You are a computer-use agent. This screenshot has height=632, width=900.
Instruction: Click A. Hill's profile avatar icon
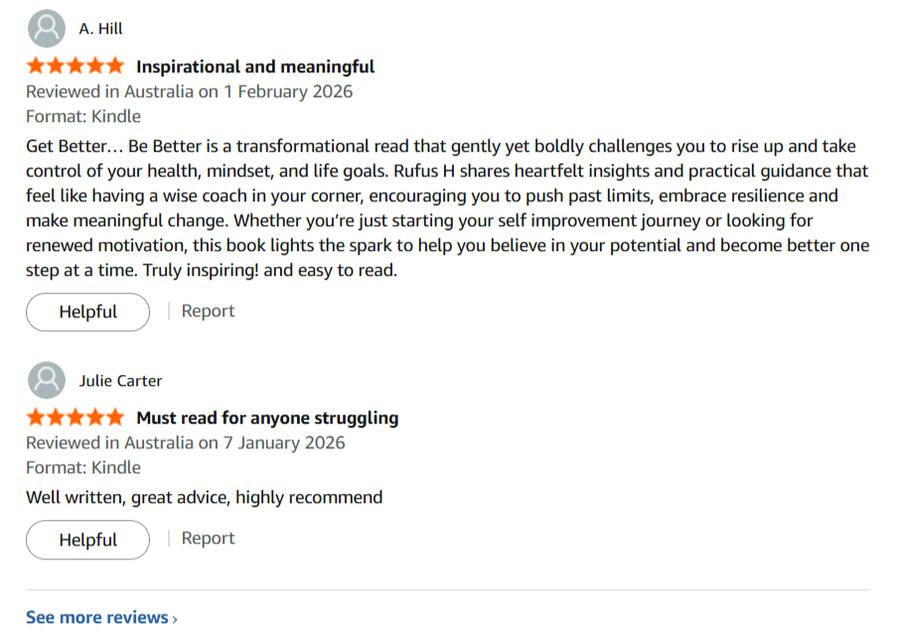pyautogui.click(x=46, y=29)
